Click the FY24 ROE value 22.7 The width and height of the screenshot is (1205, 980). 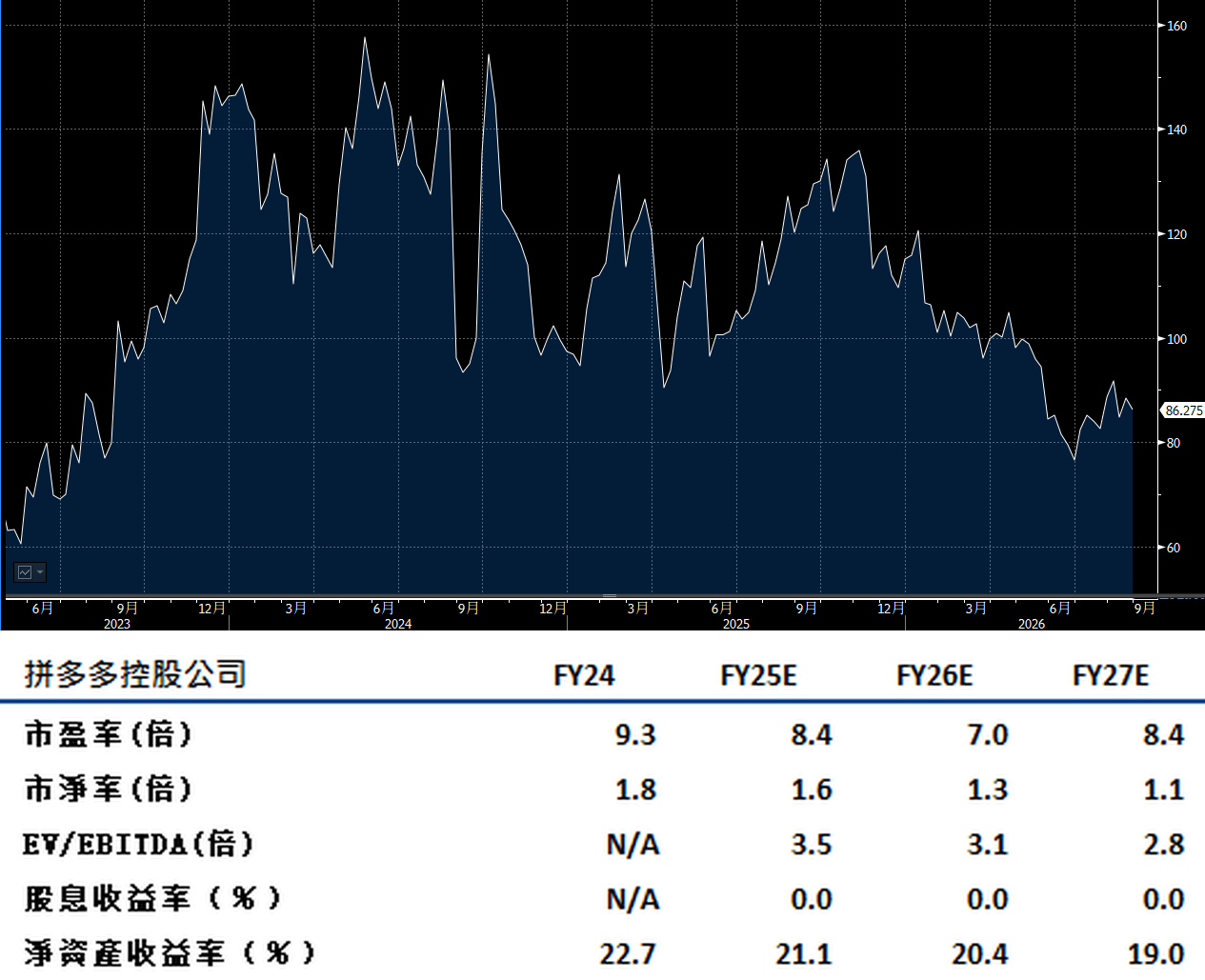click(628, 954)
